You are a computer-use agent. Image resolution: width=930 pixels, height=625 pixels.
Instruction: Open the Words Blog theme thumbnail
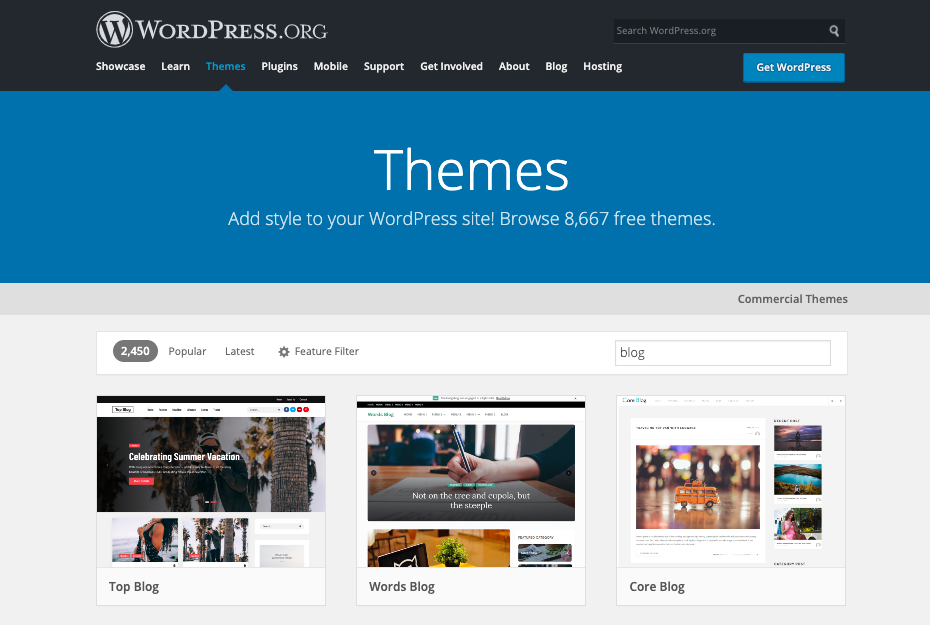470,481
